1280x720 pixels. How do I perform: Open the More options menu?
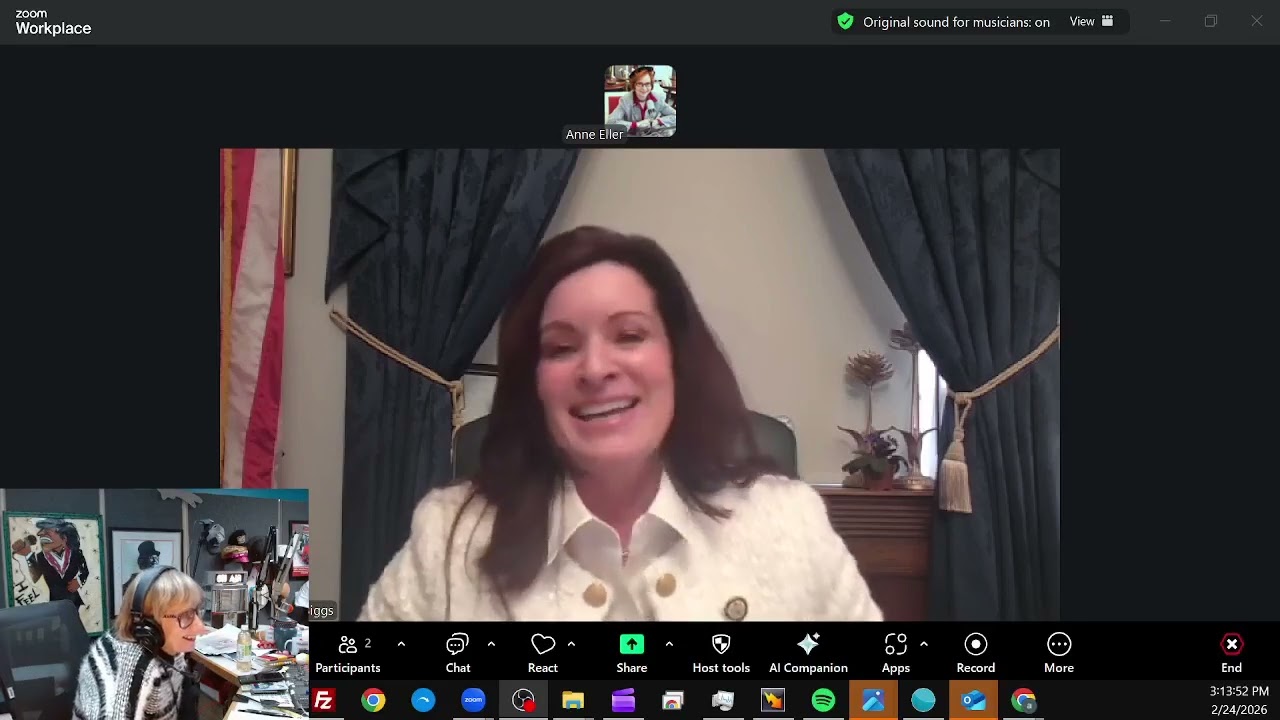[1059, 654]
